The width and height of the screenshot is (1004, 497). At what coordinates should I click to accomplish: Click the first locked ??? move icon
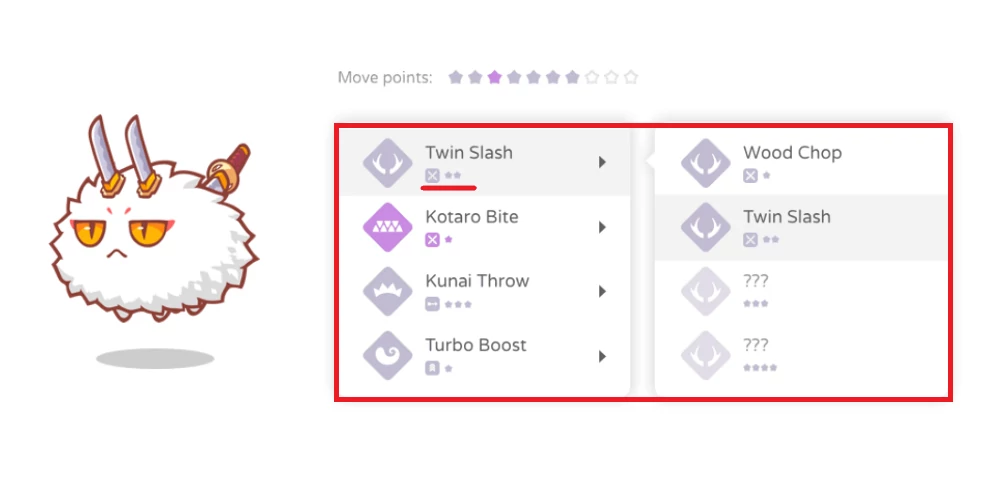706,292
